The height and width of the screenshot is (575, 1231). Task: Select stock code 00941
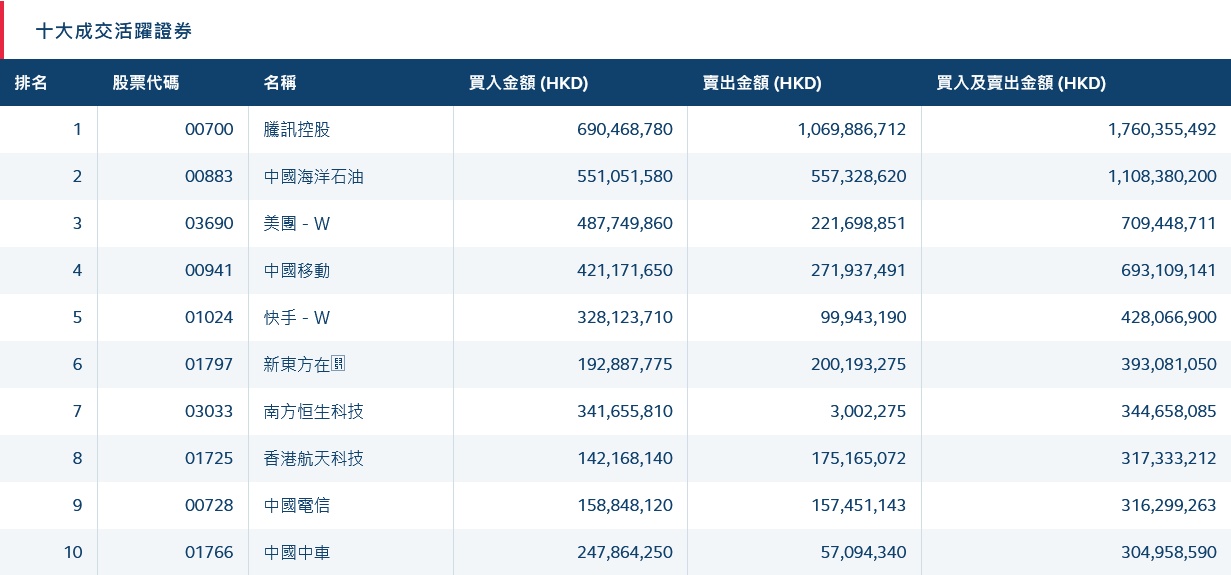click(x=209, y=270)
